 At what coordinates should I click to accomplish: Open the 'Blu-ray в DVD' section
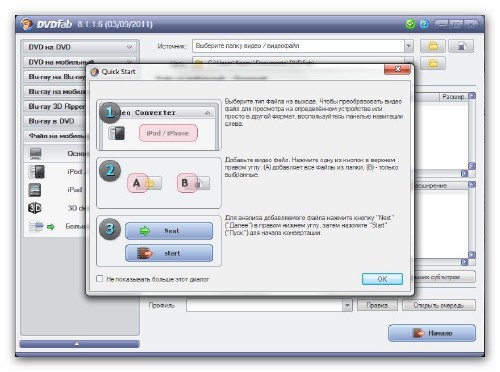click(55, 121)
